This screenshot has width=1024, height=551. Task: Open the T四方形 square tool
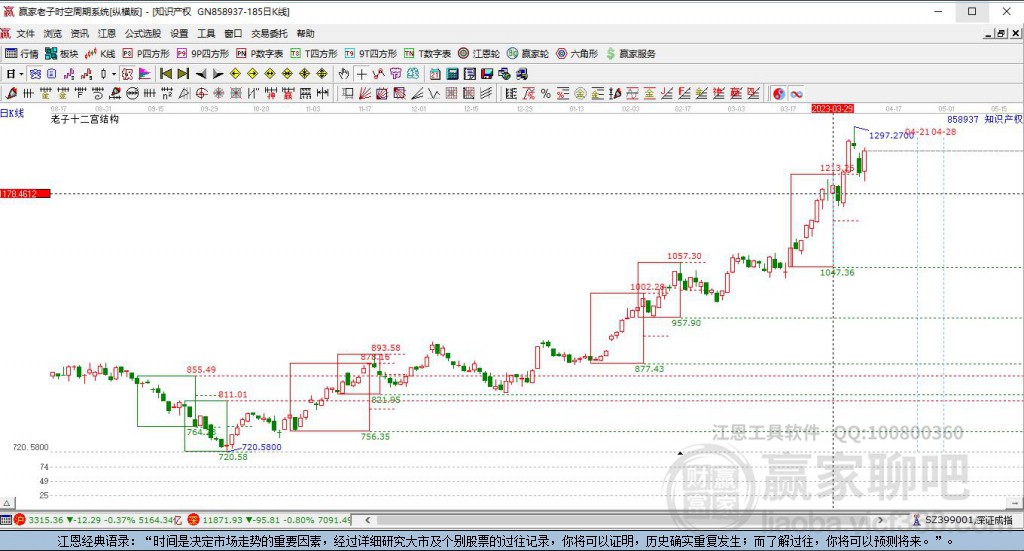pos(313,54)
